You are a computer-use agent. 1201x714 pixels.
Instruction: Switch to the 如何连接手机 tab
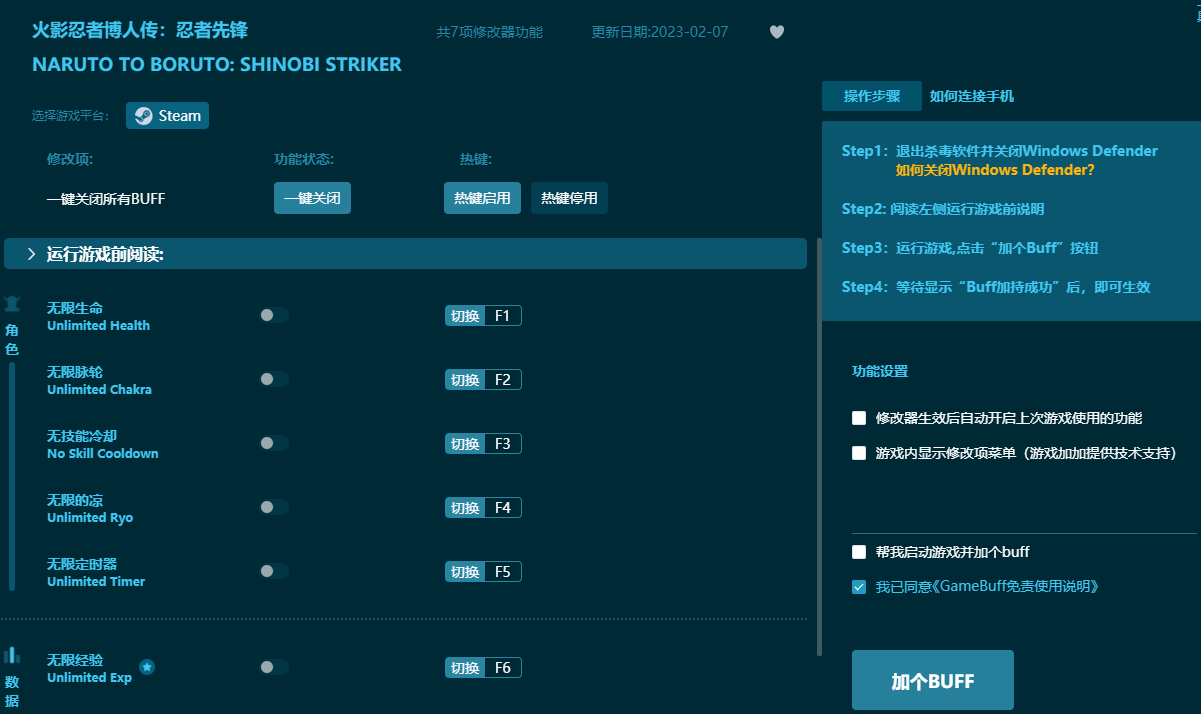tap(972, 96)
